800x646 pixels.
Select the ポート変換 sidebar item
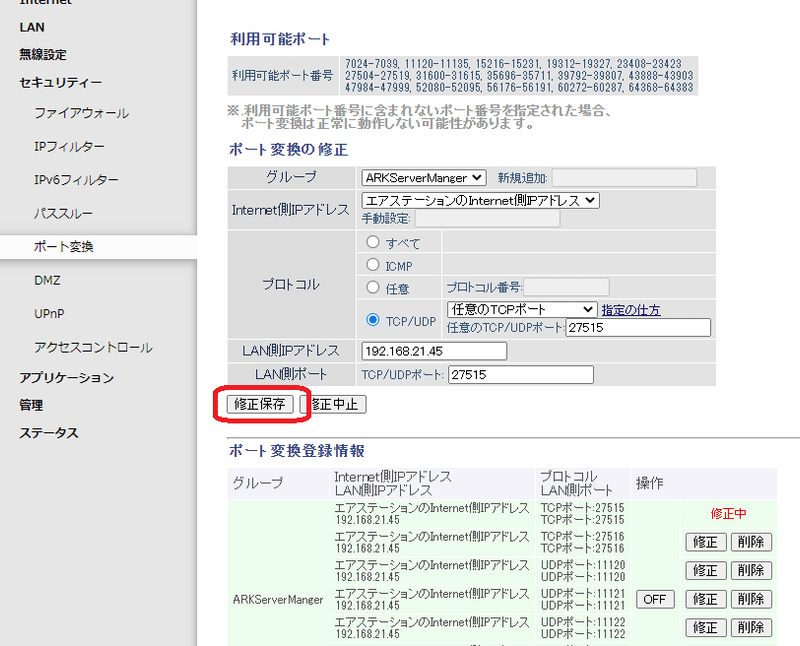pos(63,247)
